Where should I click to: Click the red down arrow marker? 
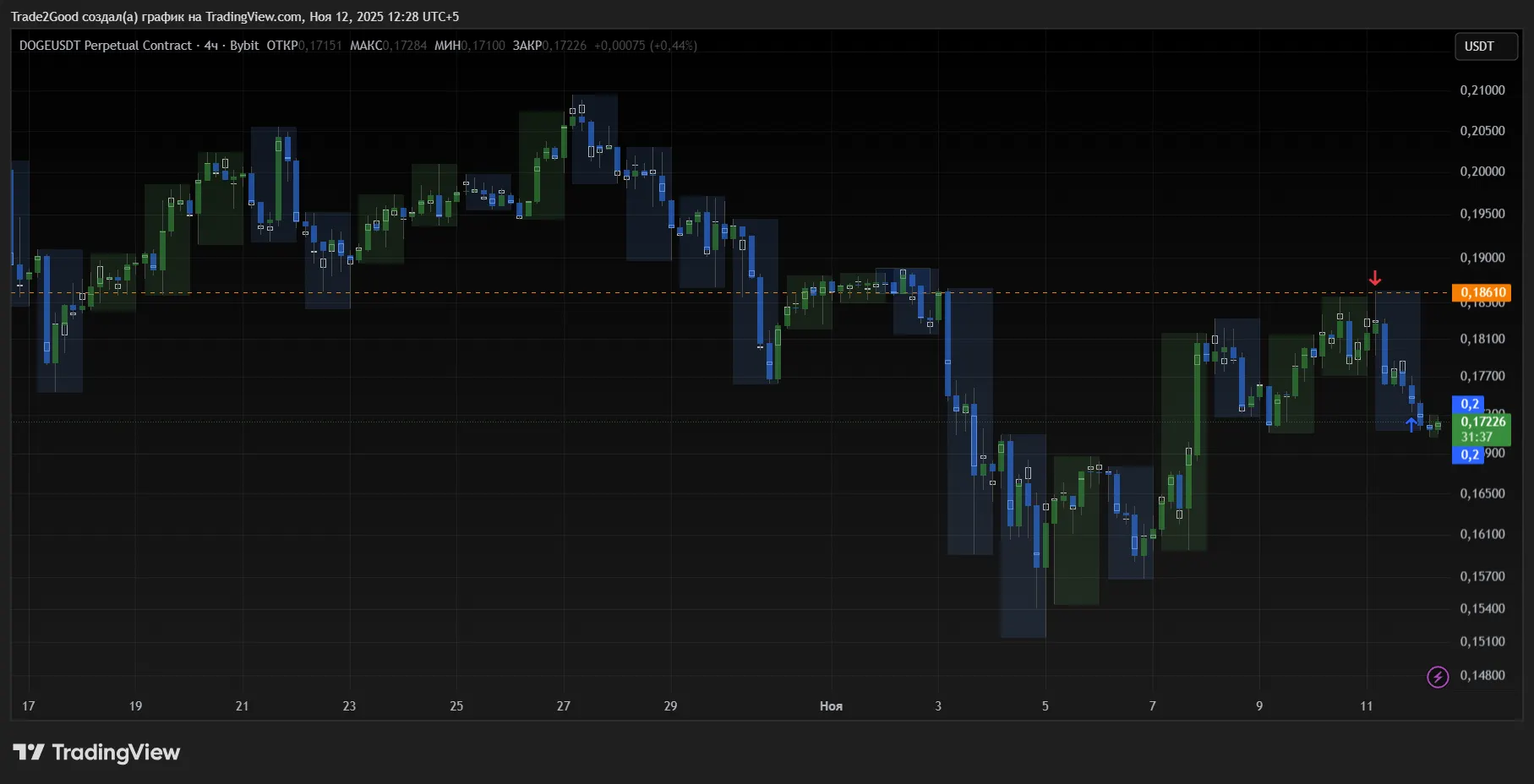click(x=1375, y=278)
